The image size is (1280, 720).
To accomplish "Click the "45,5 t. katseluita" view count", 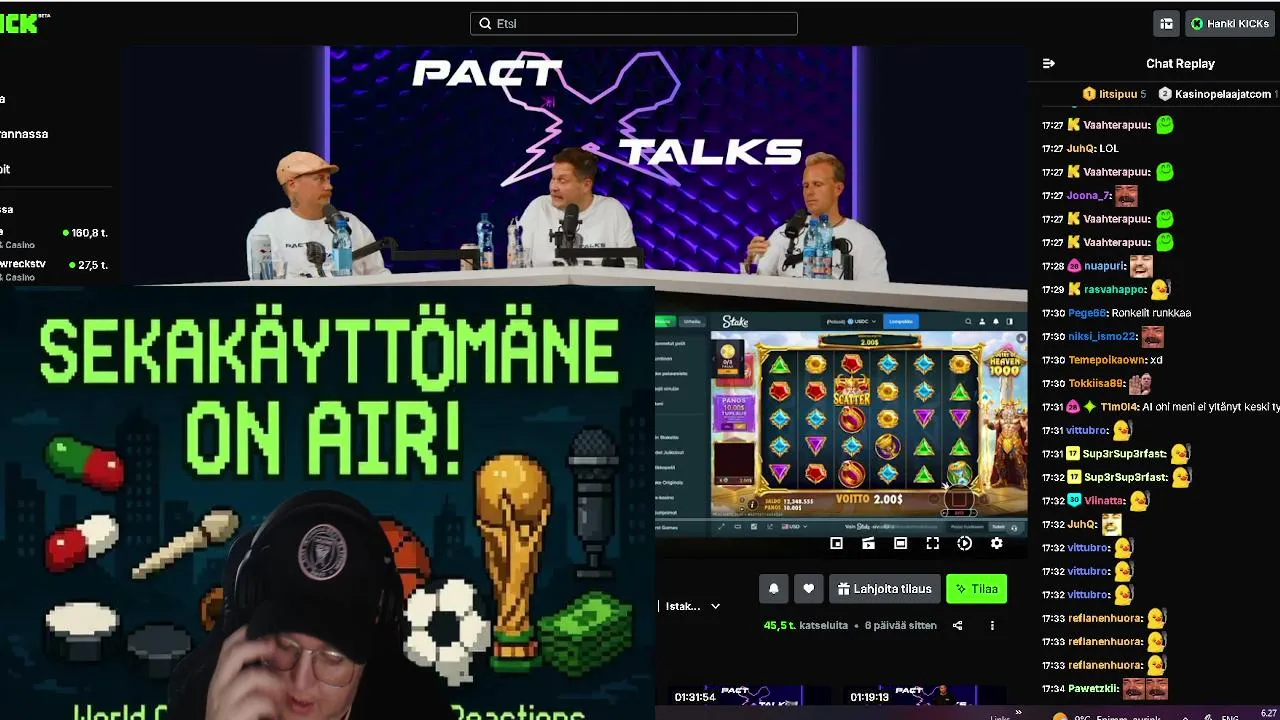I will point(805,626).
